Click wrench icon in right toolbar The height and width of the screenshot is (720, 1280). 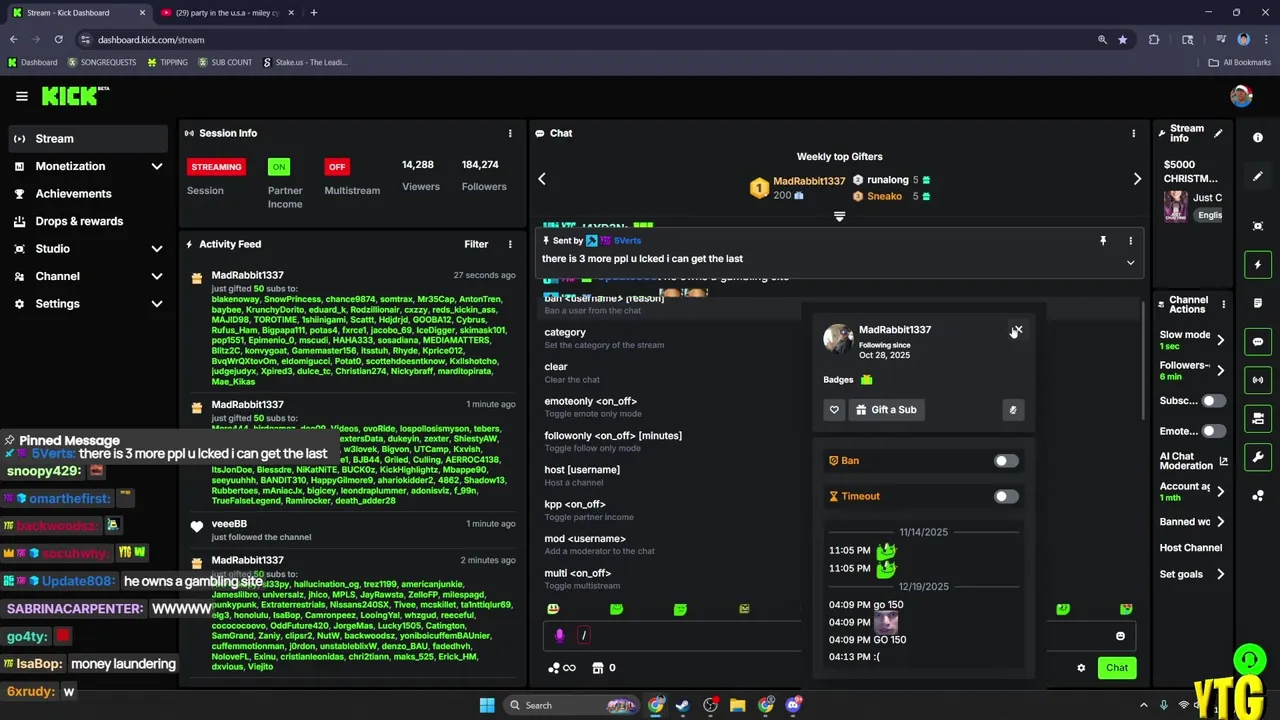click(1258, 457)
